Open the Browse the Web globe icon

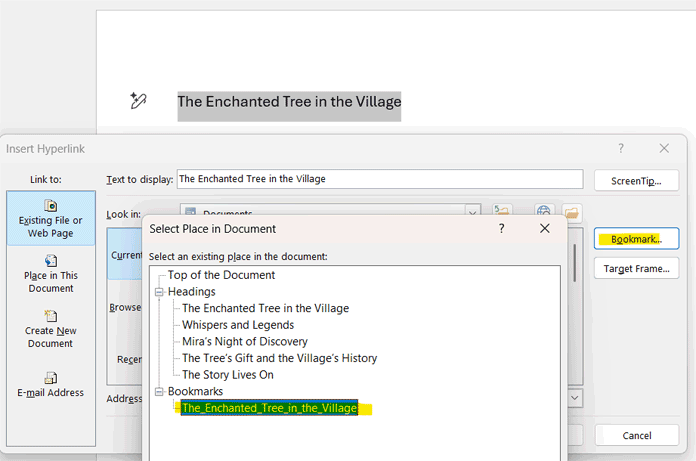point(543,211)
